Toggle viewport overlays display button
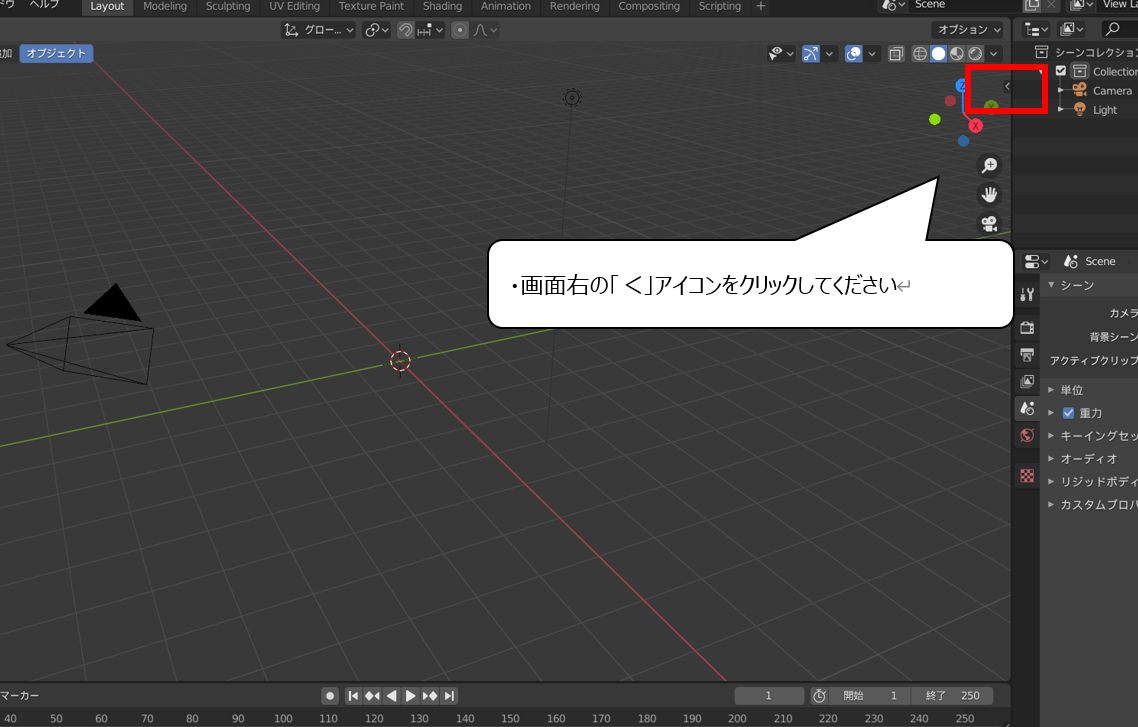The image size is (1138, 727). point(854,54)
